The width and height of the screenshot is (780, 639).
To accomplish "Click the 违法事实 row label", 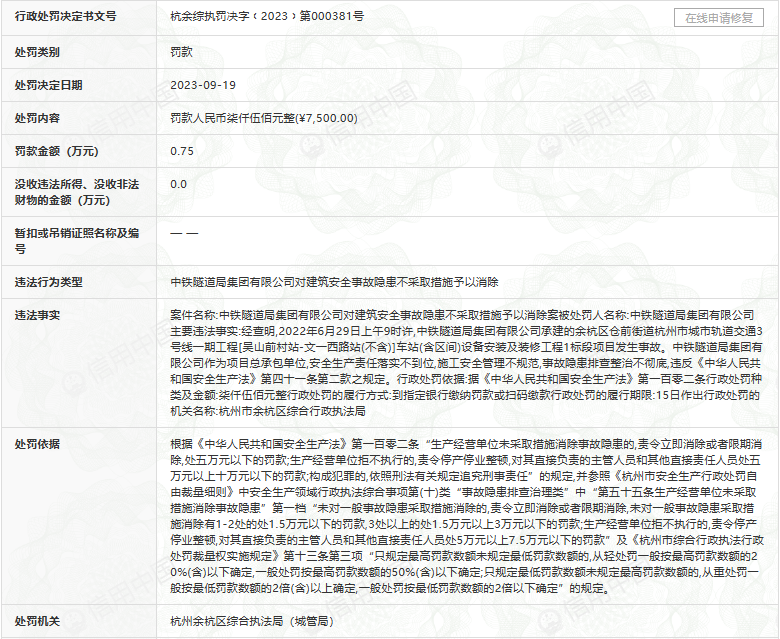I will 37,315.
